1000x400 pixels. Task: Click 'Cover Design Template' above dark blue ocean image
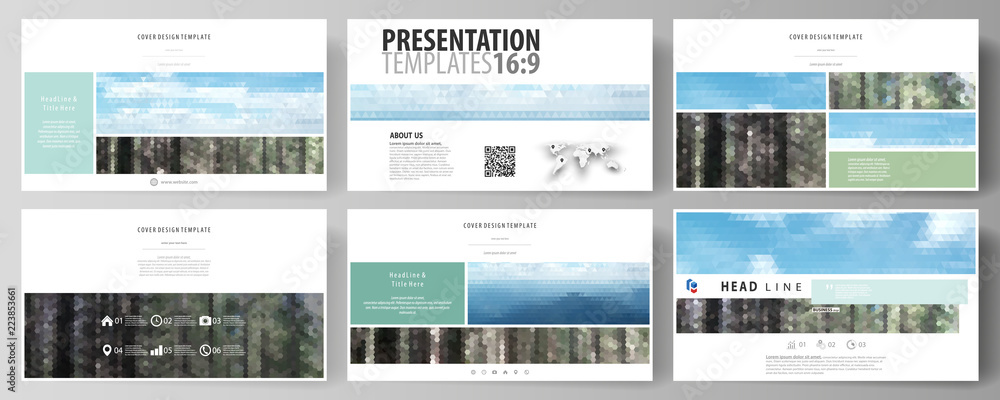coord(500,225)
